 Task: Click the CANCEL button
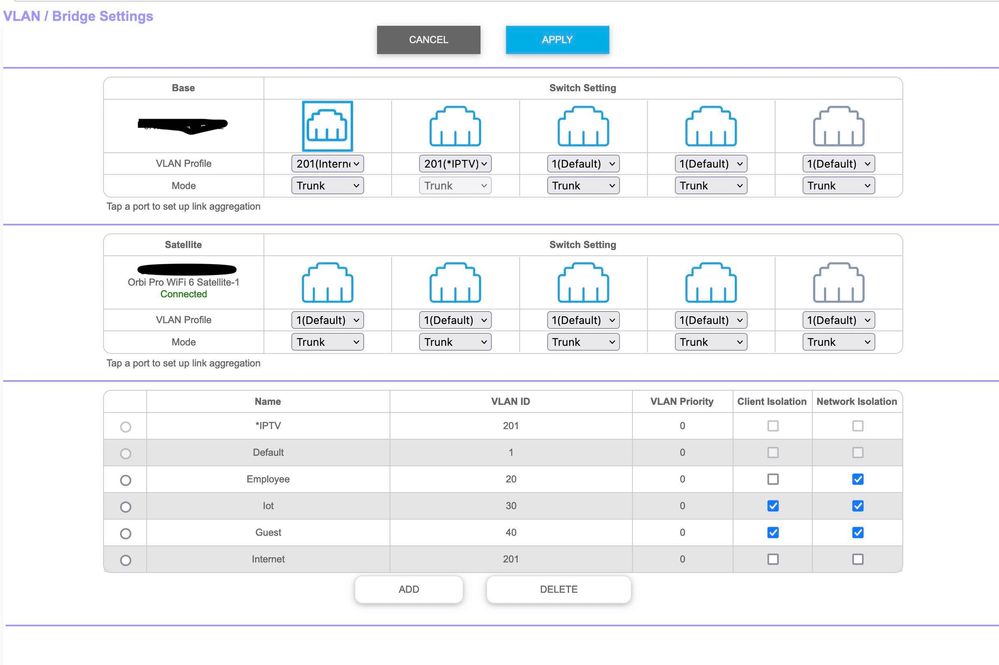(428, 40)
